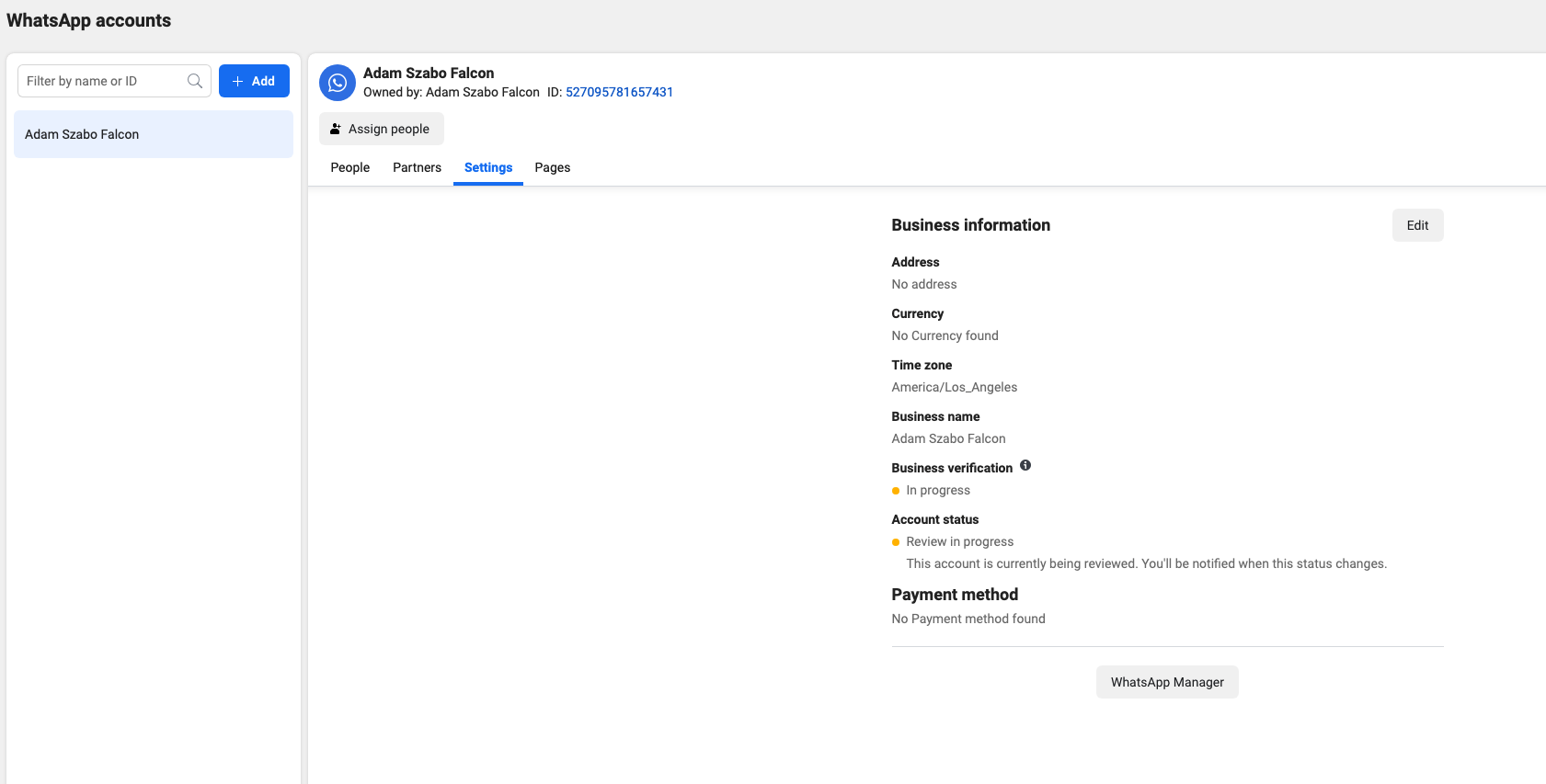Click the 'No address' value
1546x784 pixels.
click(x=924, y=284)
